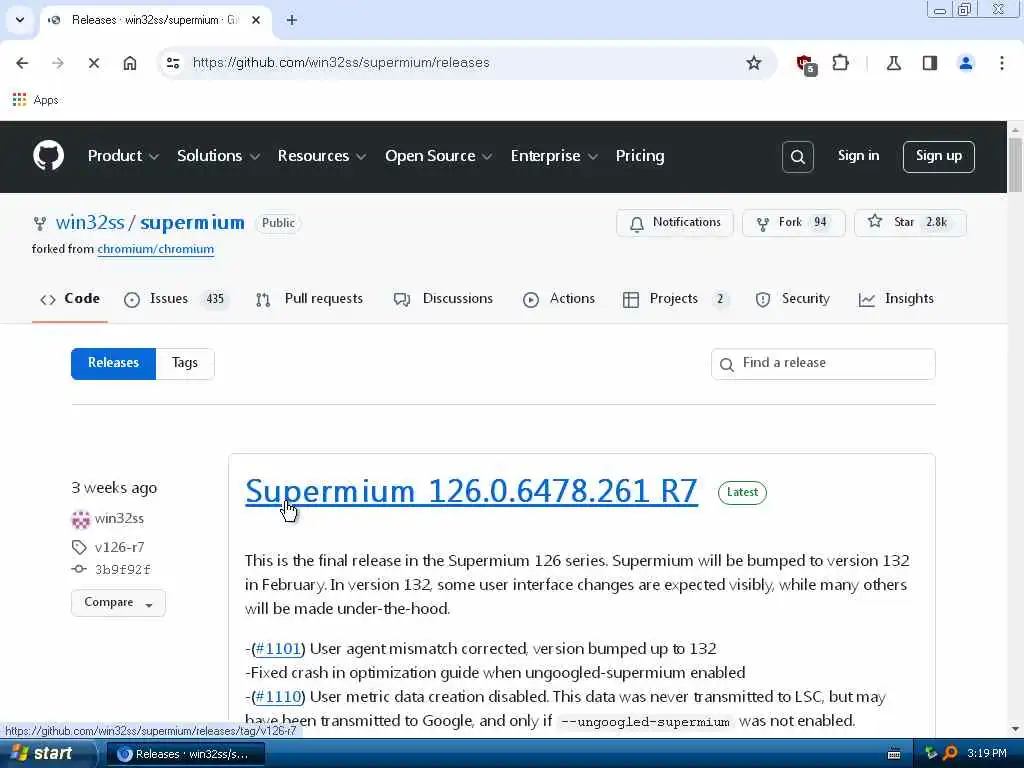
Task: Open the Pricing page
Action: tap(639, 156)
